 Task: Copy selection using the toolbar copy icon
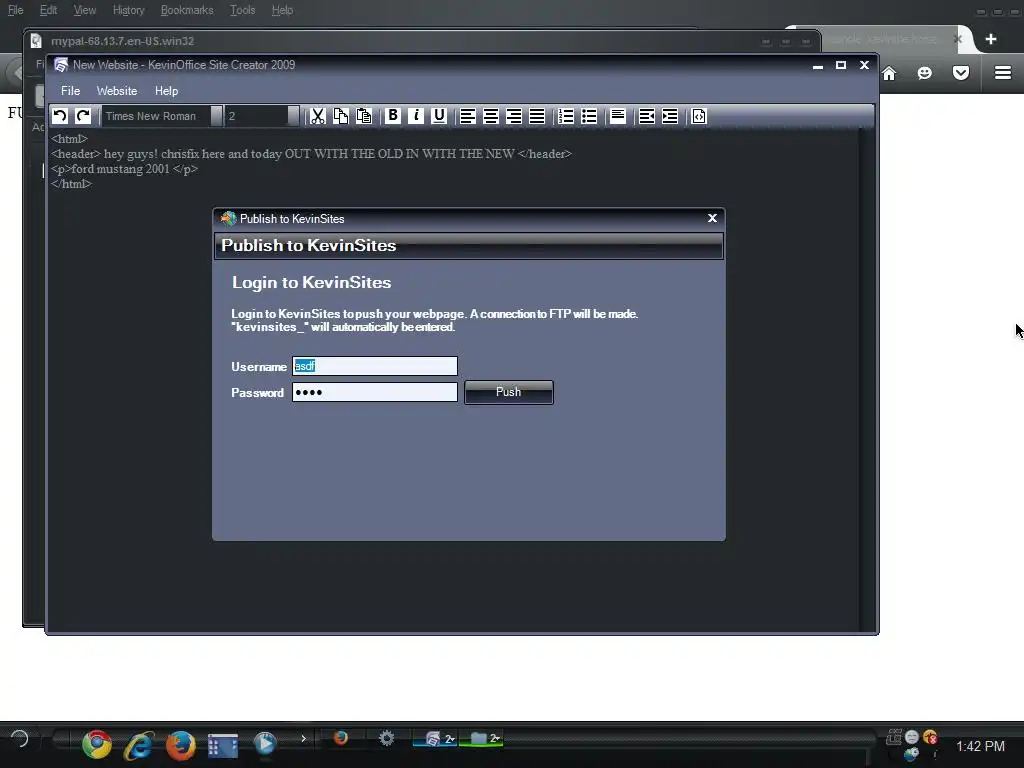[341, 116]
